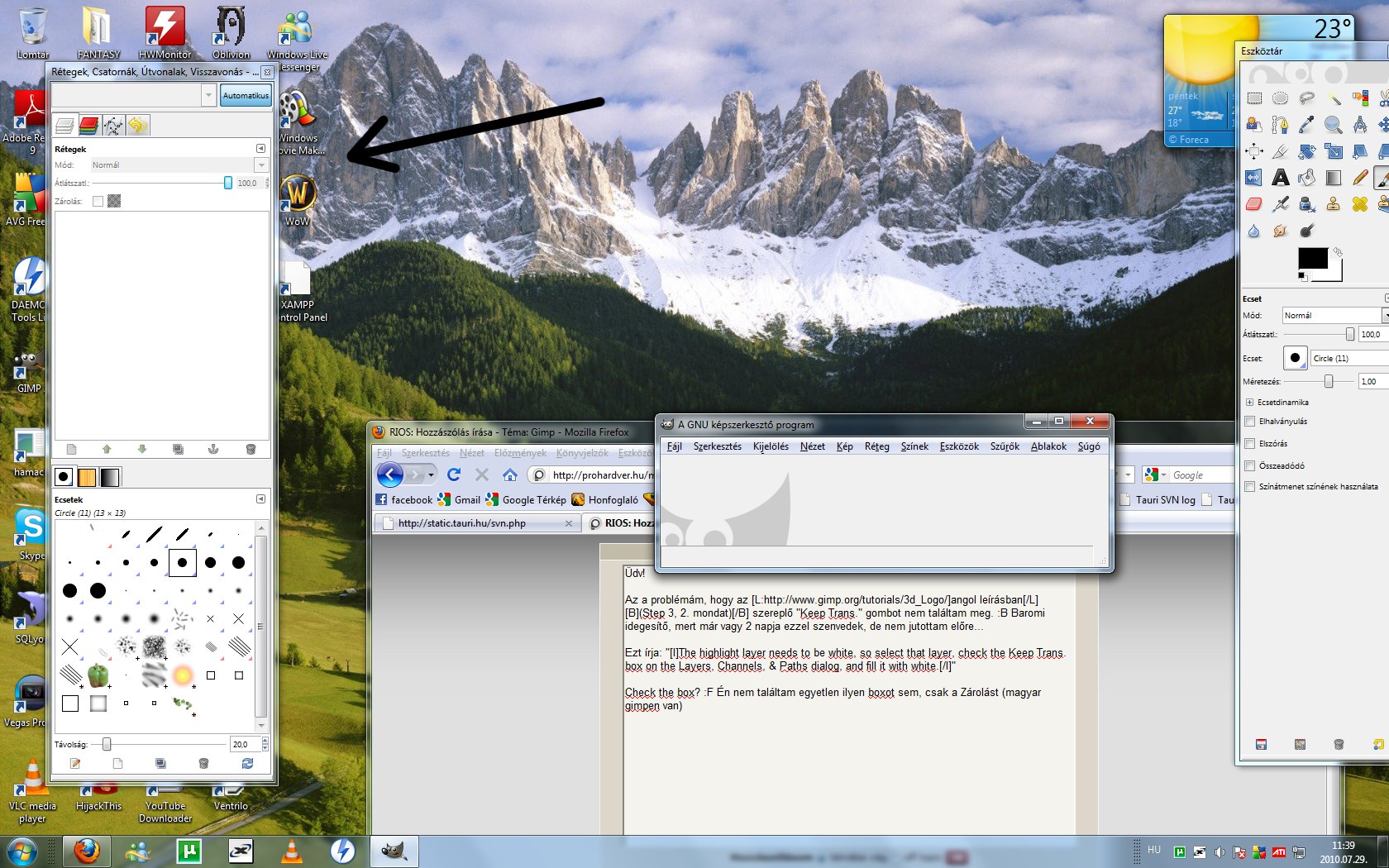Click Firefox reload button
The image size is (1389, 868).
click(453, 475)
